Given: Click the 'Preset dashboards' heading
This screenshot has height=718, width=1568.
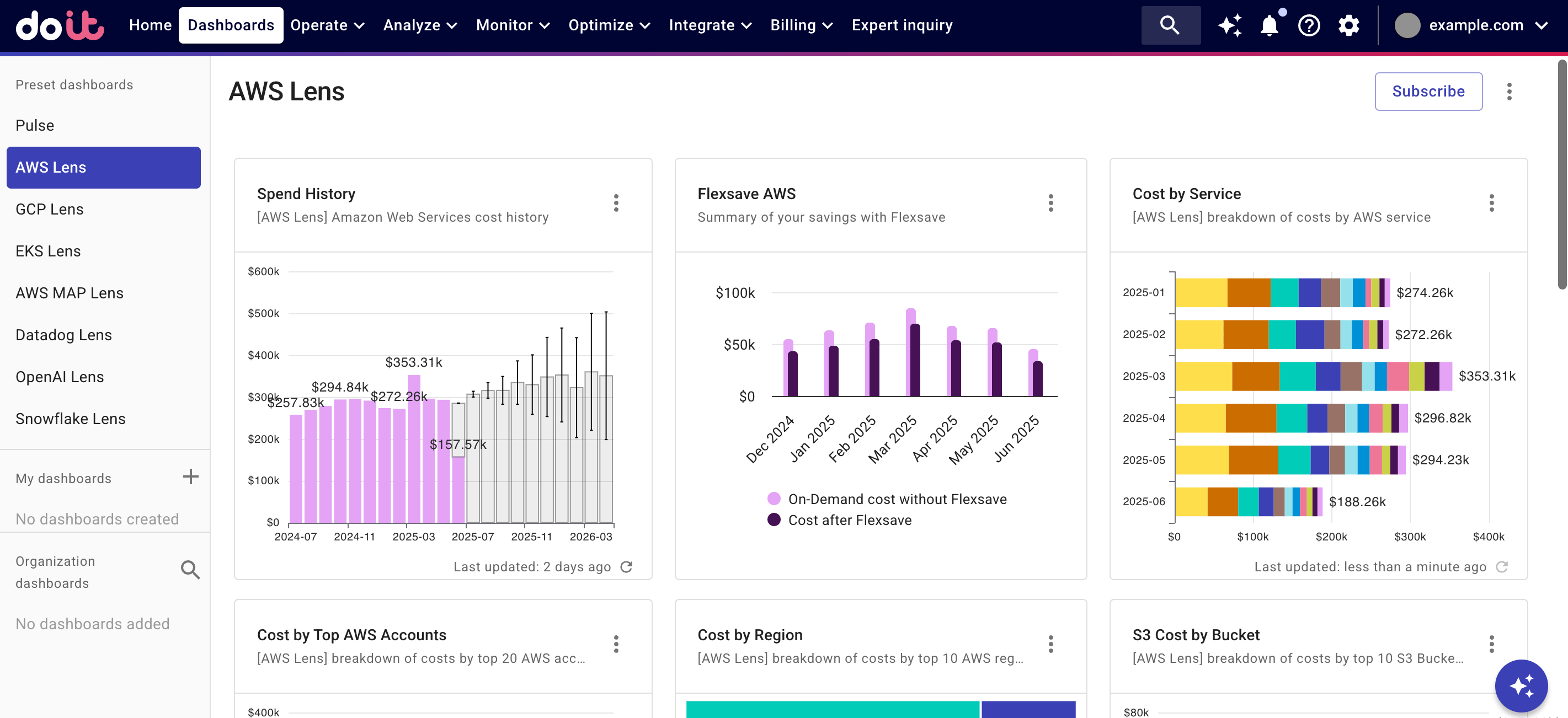Looking at the screenshot, I should pyautogui.click(x=74, y=85).
